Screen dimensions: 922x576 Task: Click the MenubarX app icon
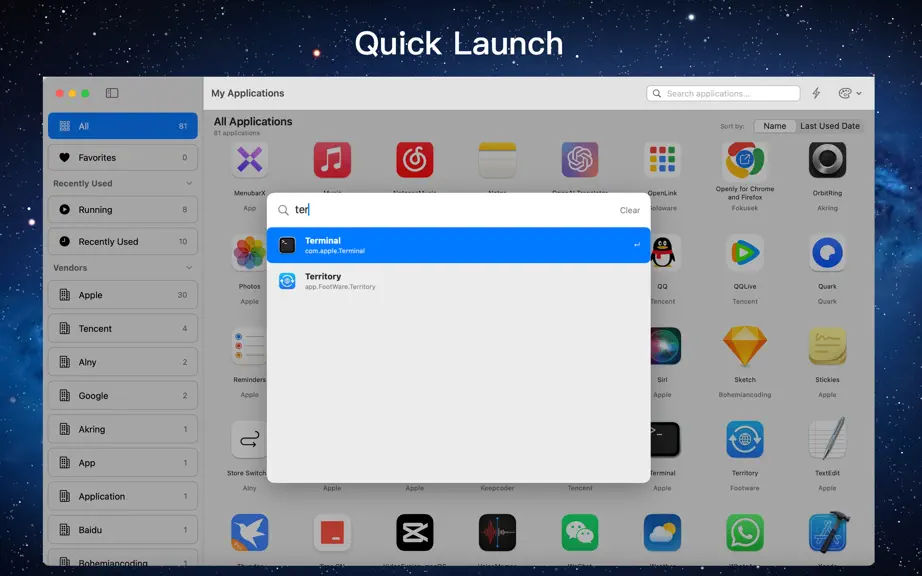(249, 159)
